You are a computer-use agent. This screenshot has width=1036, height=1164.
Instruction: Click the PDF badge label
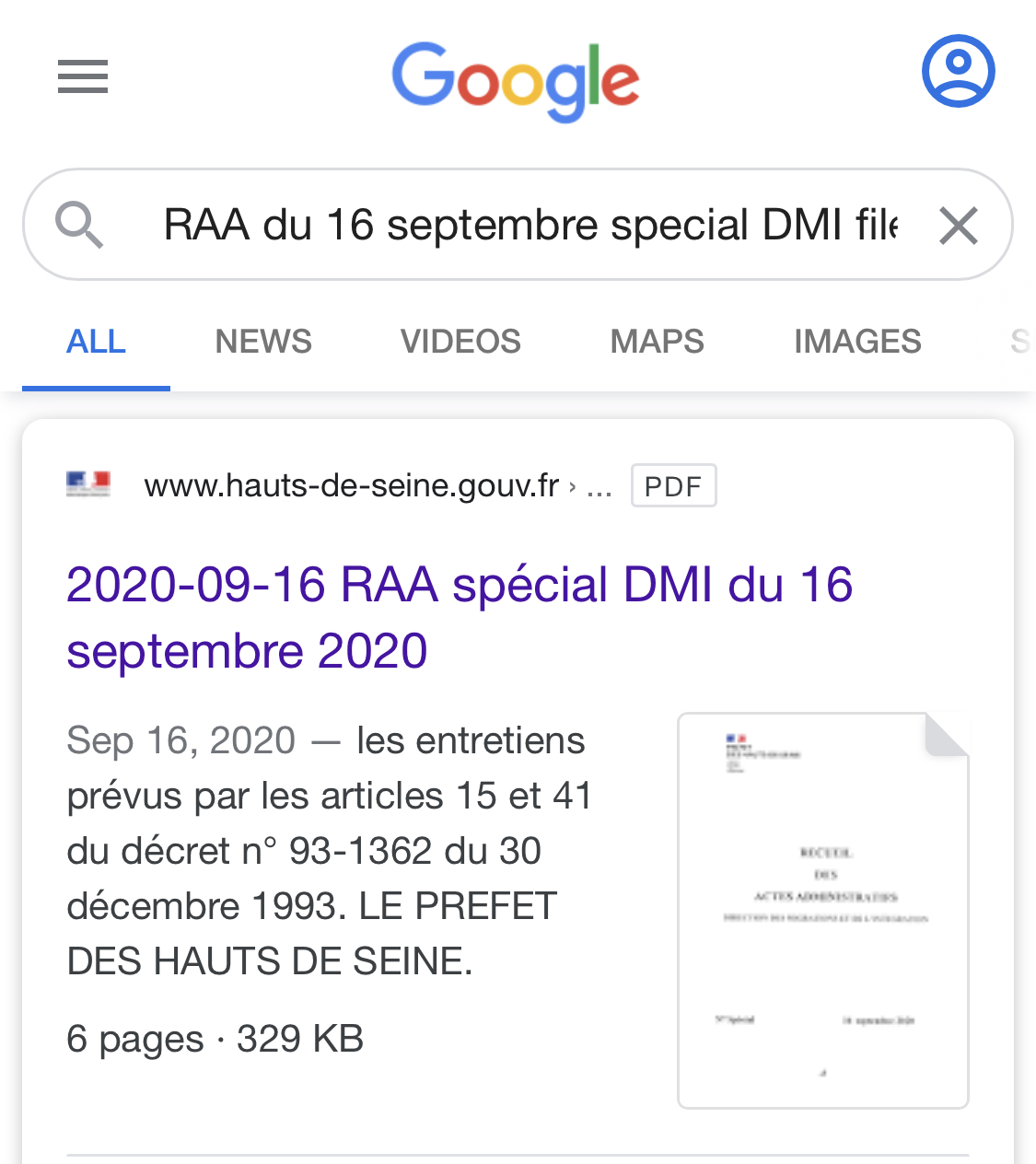click(673, 486)
